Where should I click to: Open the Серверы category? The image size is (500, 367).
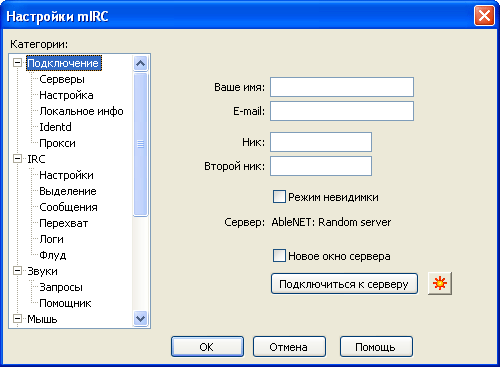pos(62,79)
